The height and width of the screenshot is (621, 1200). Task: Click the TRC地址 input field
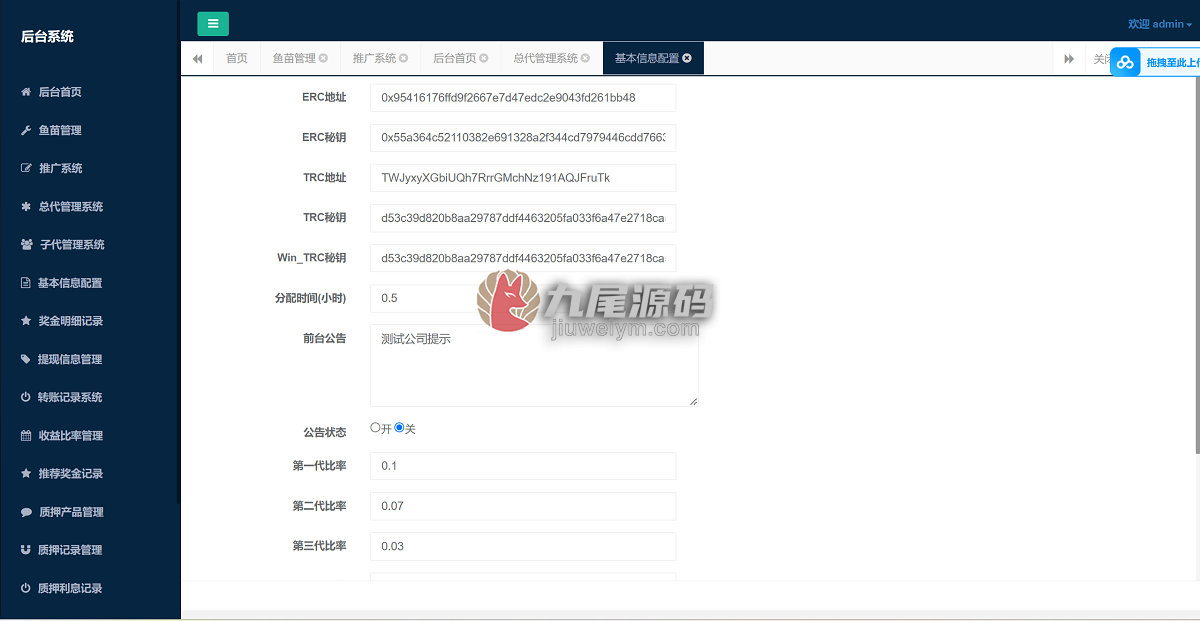pos(523,178)
